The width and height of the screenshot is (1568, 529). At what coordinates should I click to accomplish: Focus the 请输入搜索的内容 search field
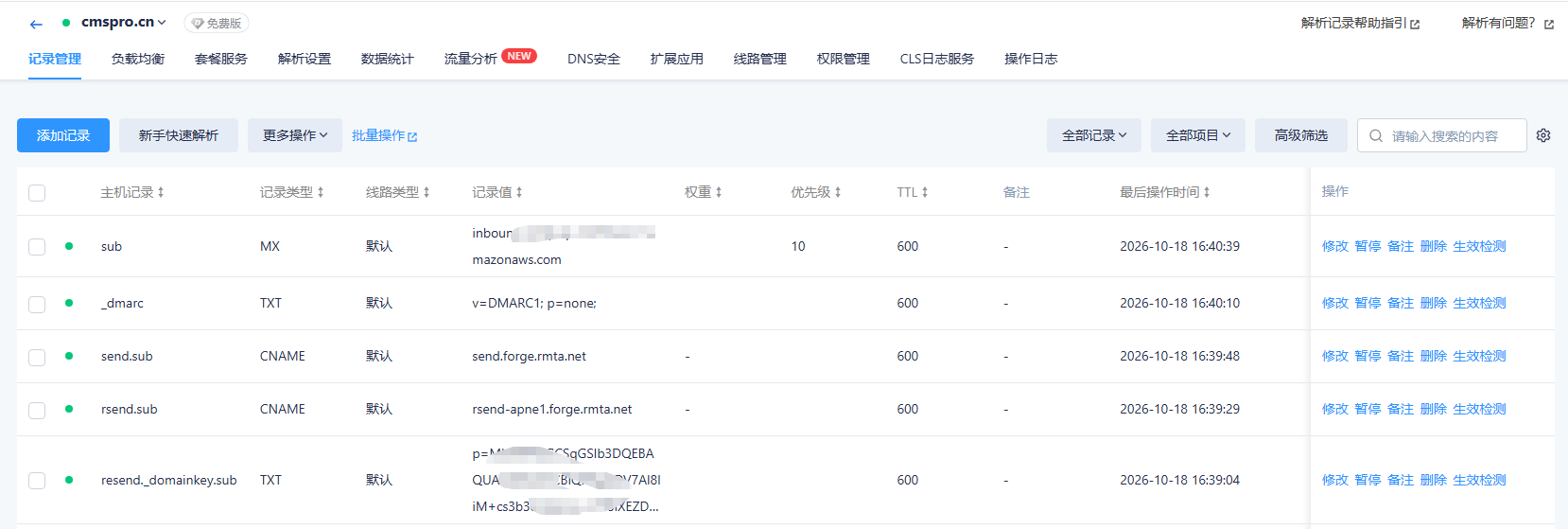(x=1442, y=135)
